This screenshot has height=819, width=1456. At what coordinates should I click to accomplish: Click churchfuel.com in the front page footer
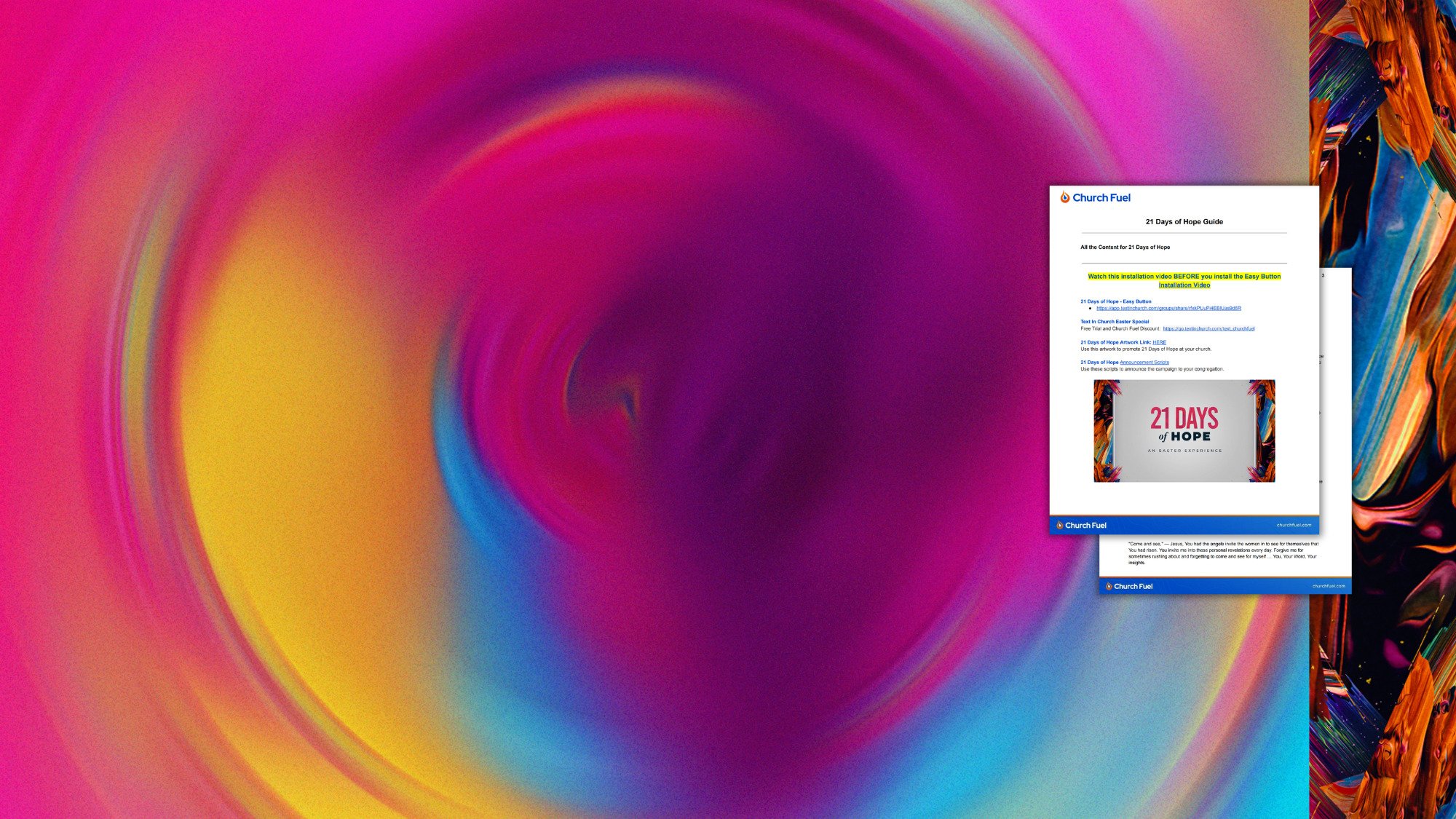click(1294, 525)
